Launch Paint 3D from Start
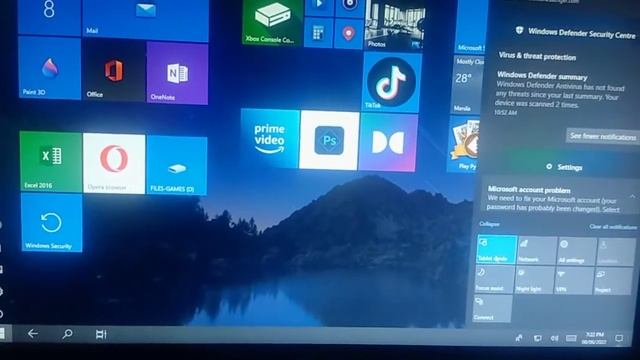 coord(50,68)
